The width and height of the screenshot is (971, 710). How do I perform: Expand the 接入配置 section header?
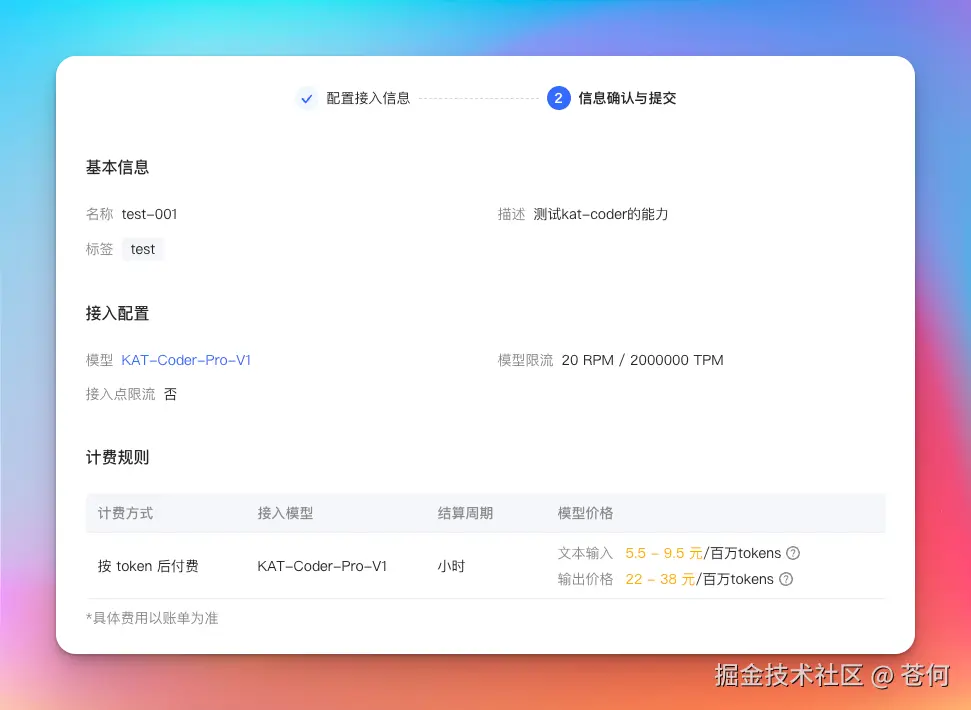point(117,313)
